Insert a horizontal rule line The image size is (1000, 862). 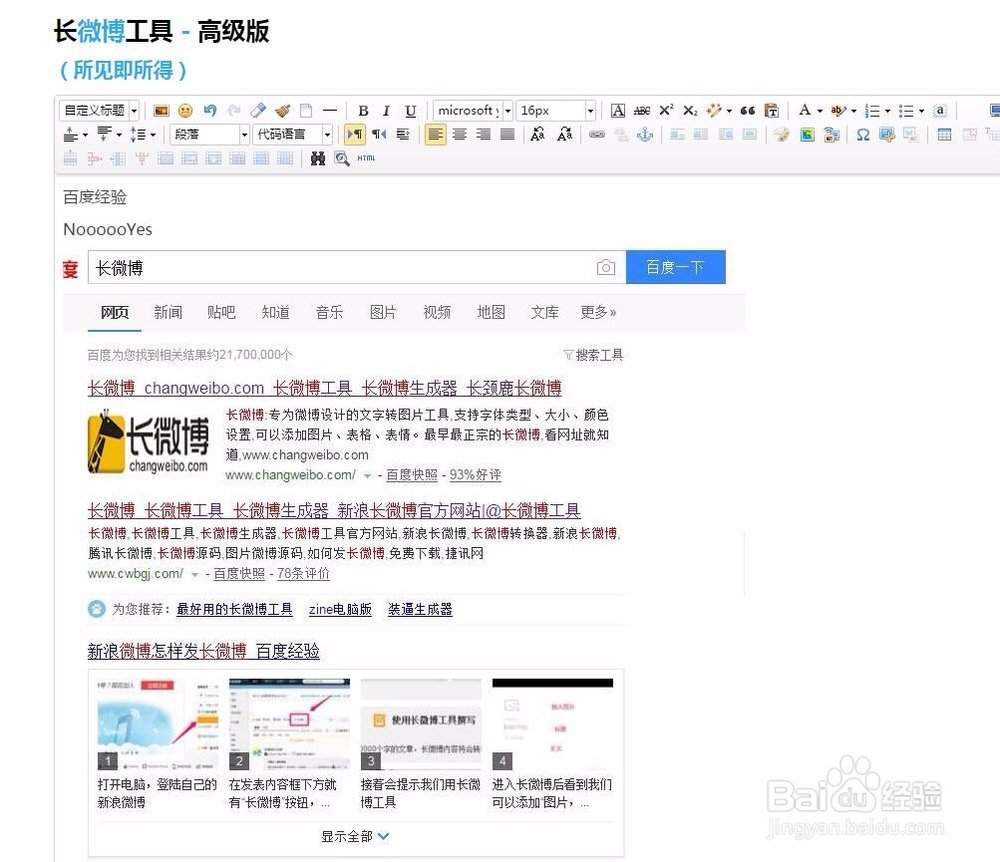tap(330, 110)
